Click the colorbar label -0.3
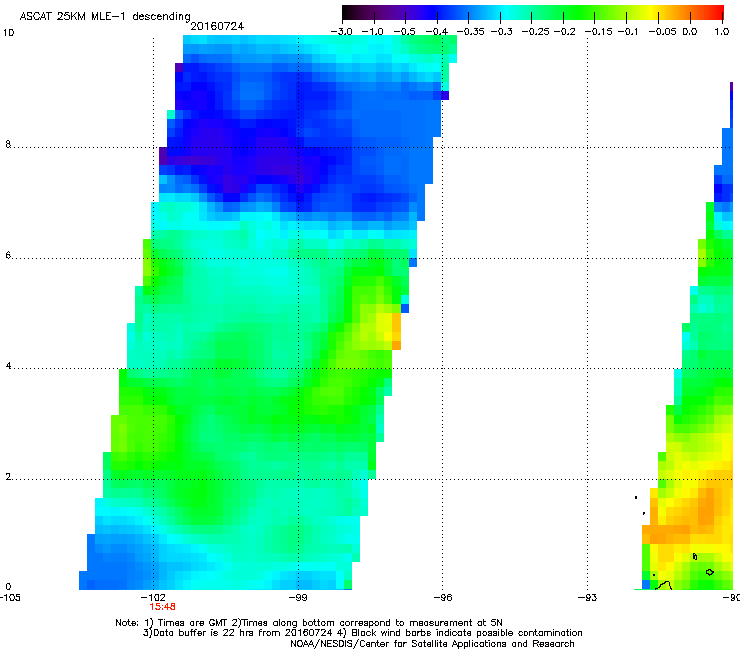The image size is (740, 650). coord(502,32)
